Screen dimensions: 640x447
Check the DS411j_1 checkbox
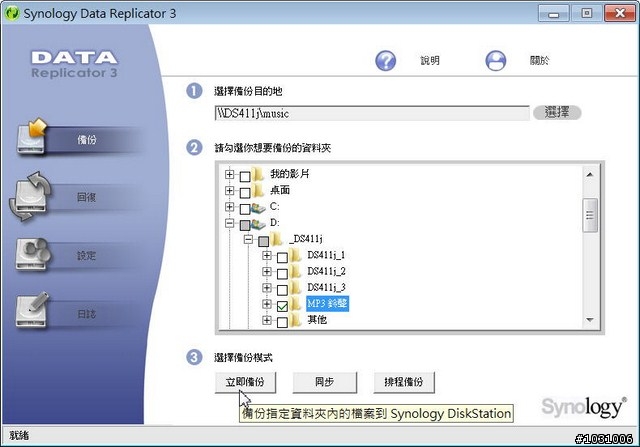282,258
